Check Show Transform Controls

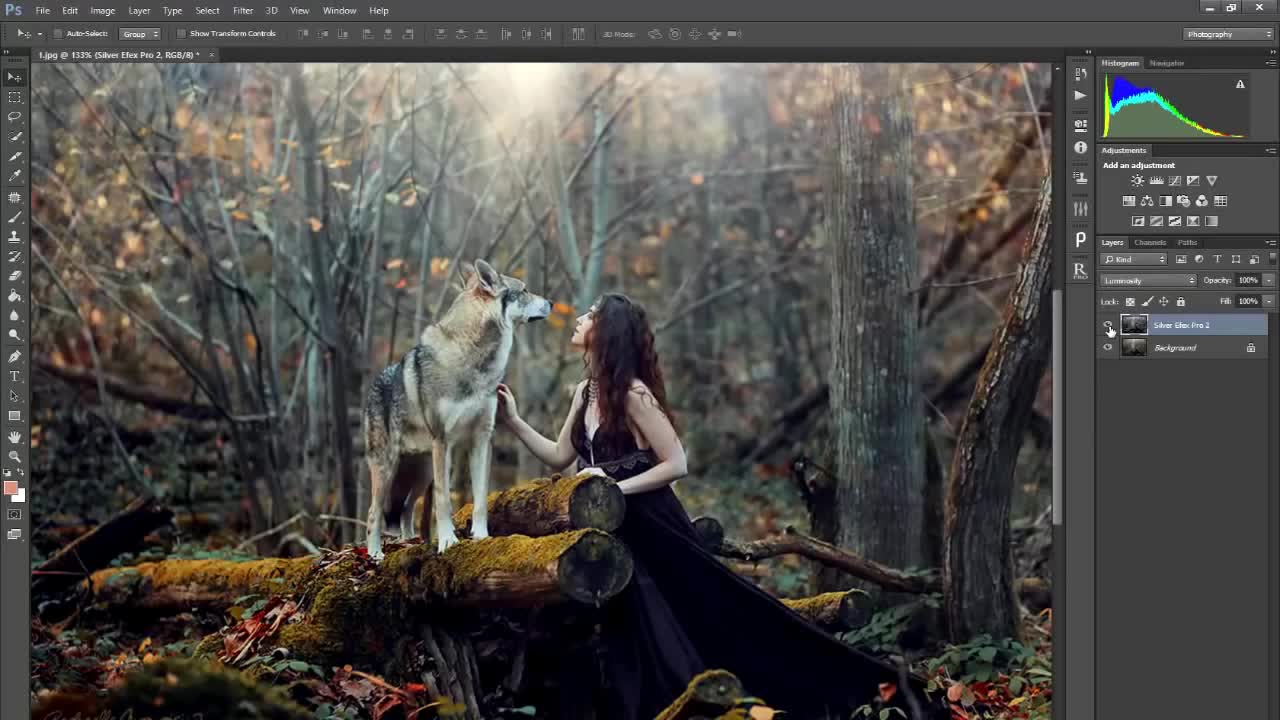(182, 34)
